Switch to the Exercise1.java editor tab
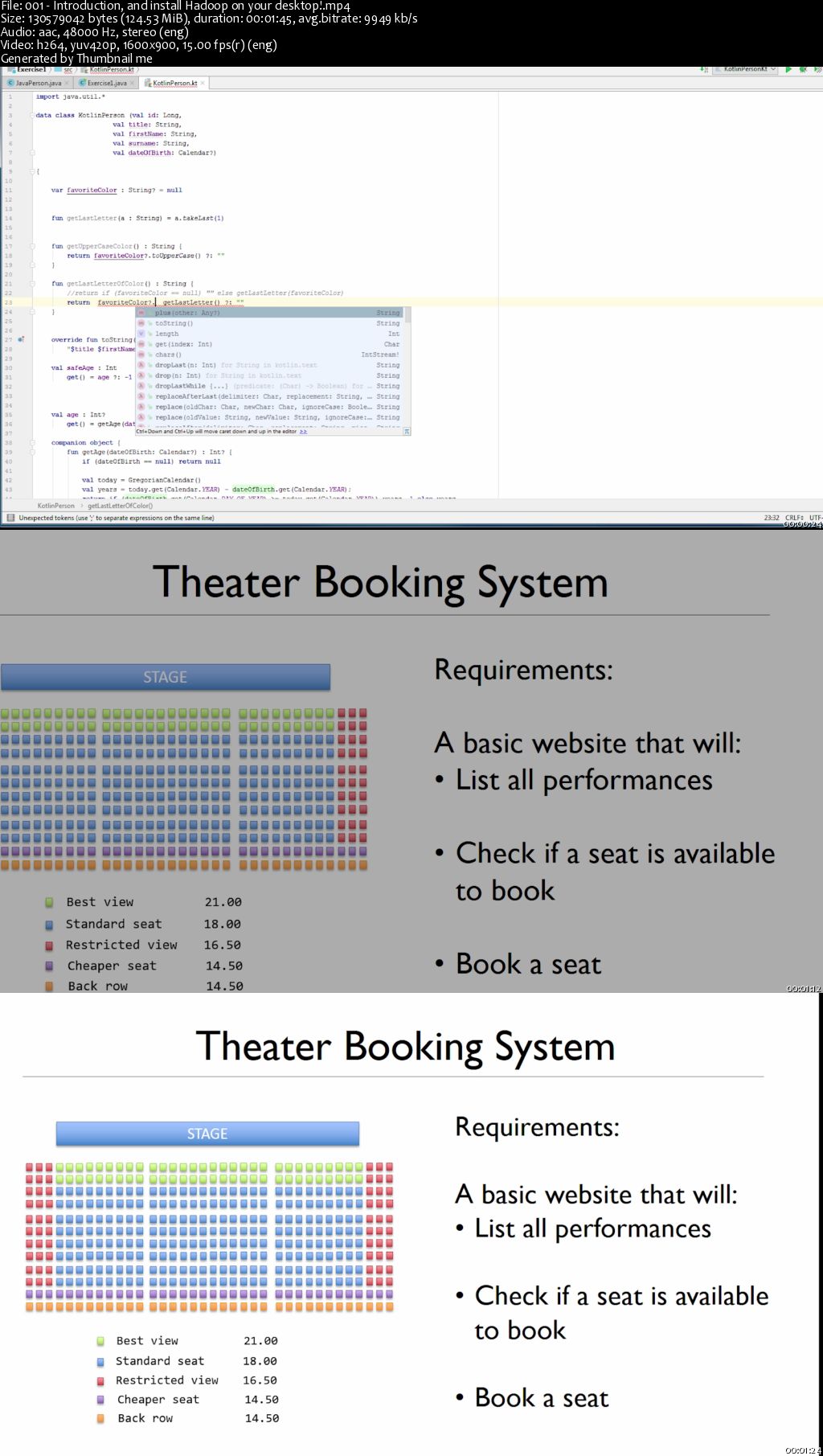The image size is (823, 1456). (106, 83)
